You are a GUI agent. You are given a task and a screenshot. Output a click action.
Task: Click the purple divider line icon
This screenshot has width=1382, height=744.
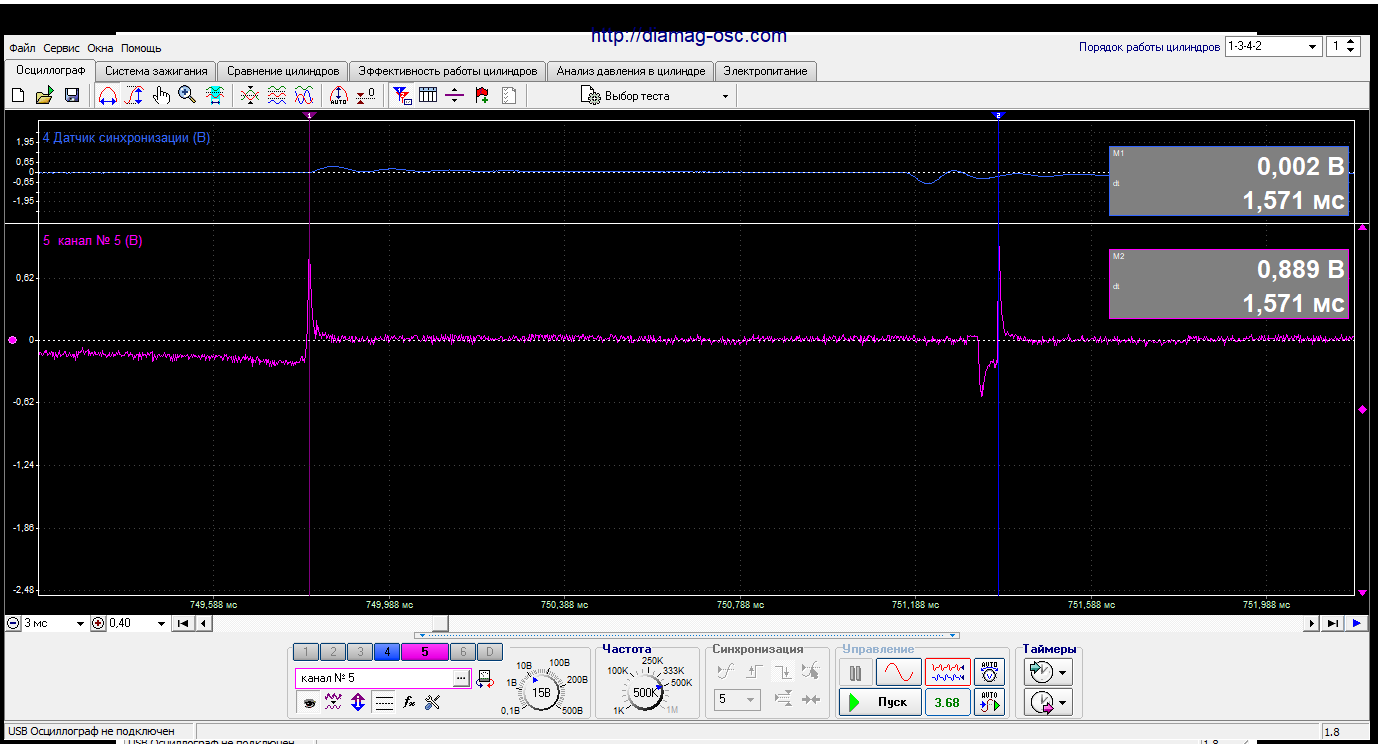(x=455, y=95)
